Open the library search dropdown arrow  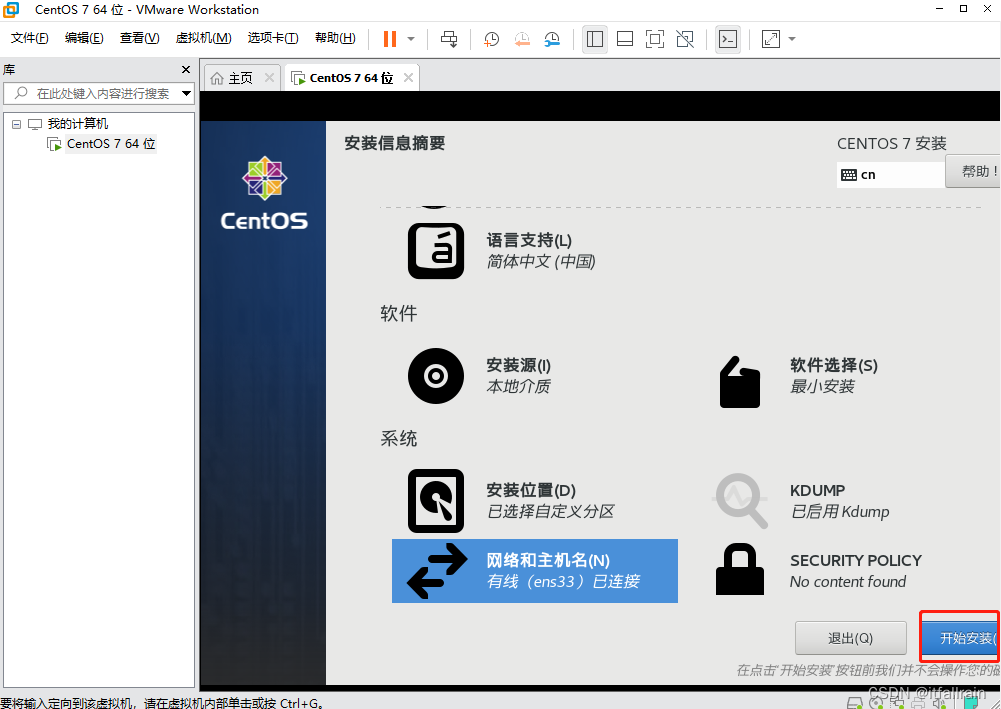pyautogui.click(x=186, y=94)
